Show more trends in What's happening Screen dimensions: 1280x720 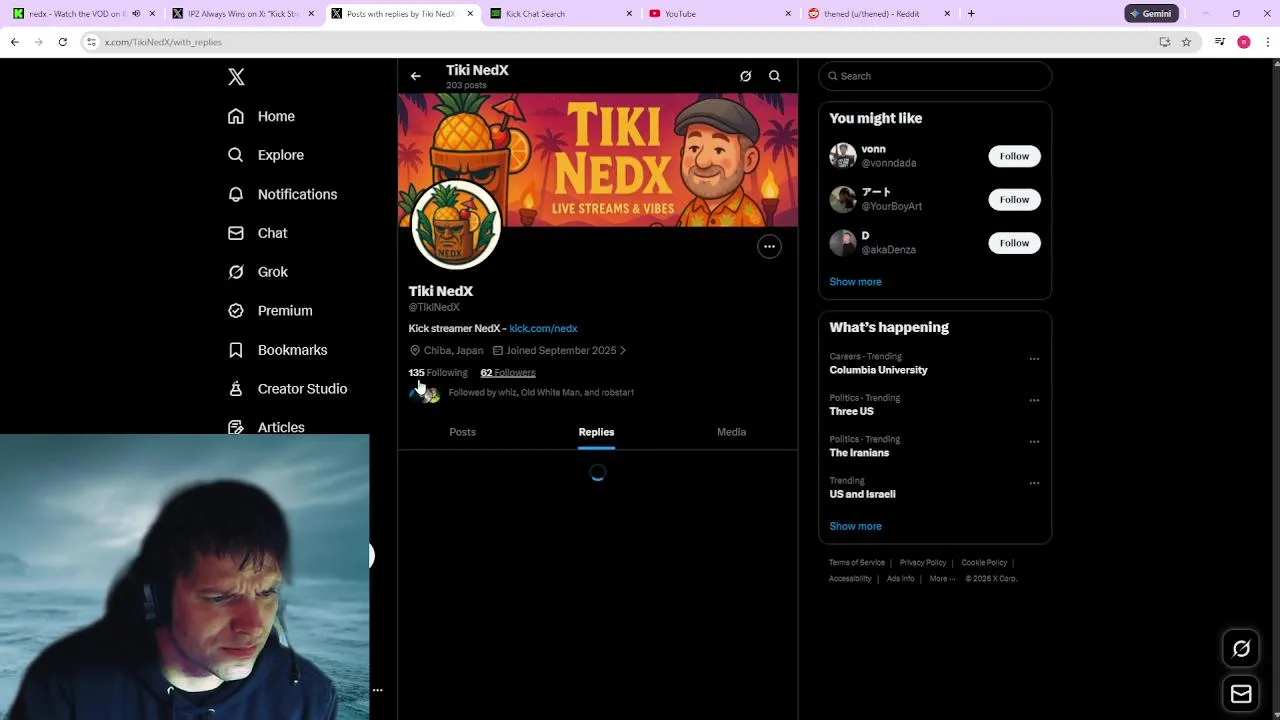(855, 526)
